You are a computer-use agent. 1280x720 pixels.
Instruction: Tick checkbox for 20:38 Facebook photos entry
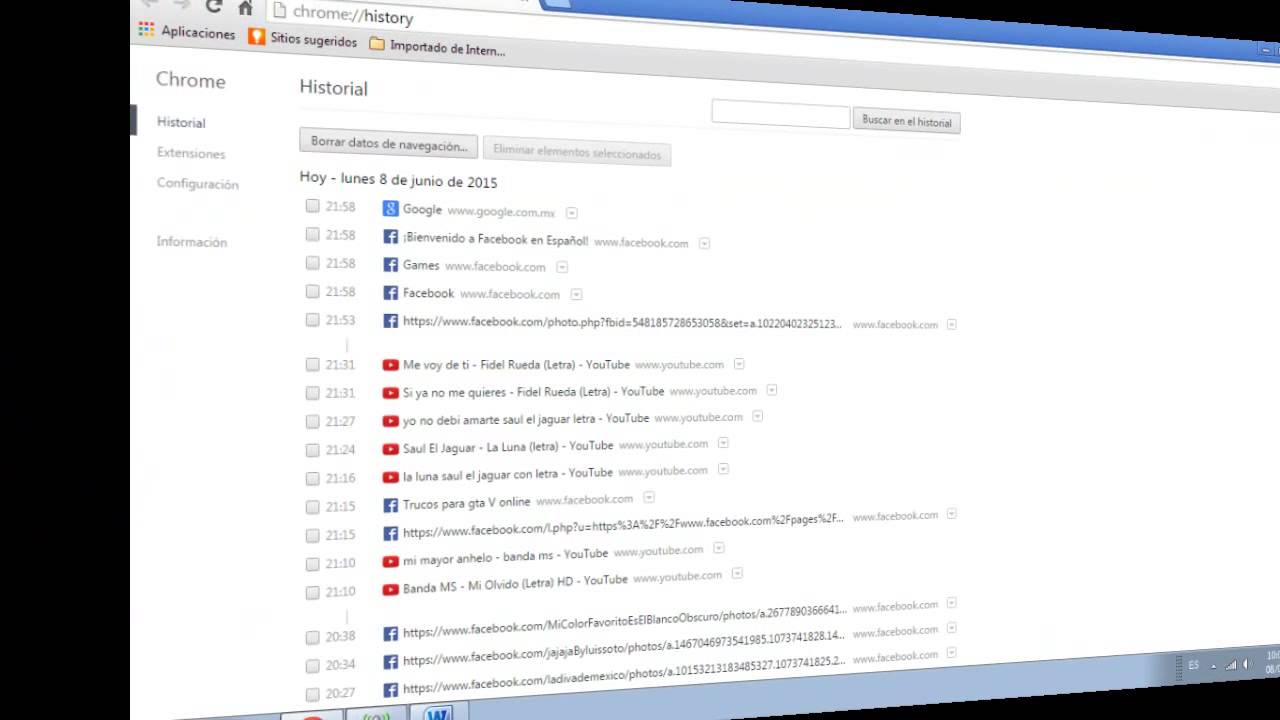[x=313, y=636]
